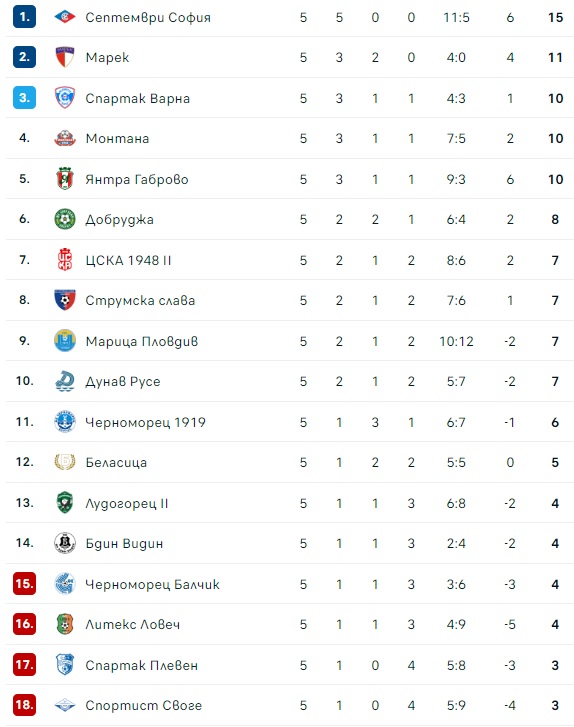
Task: Click the light blue position 3 badge
Action: click(25, 98)
